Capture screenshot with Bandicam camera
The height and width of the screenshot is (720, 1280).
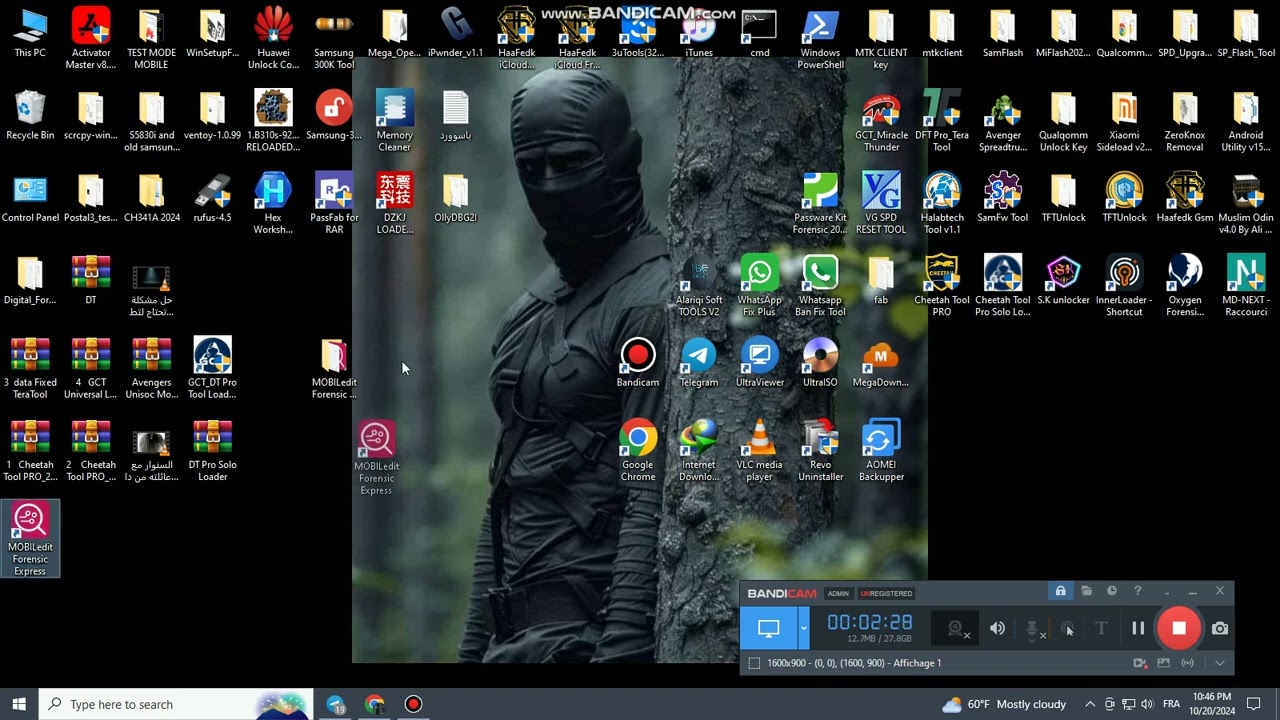(x=1220, y=629)
